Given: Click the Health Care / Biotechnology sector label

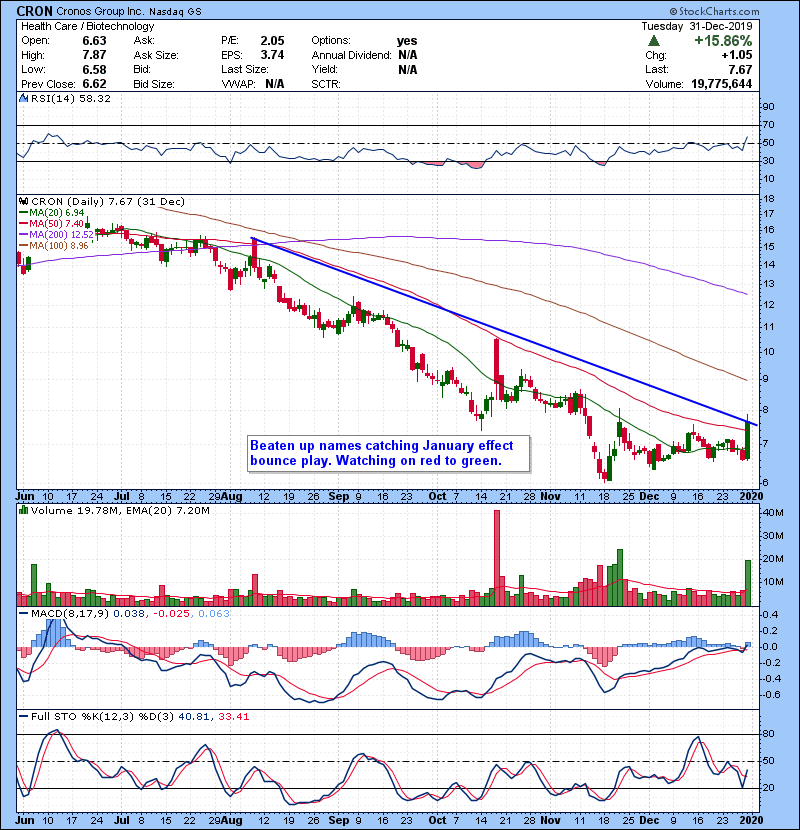Looking at the screenshot, I should click(x=87, y=26).
